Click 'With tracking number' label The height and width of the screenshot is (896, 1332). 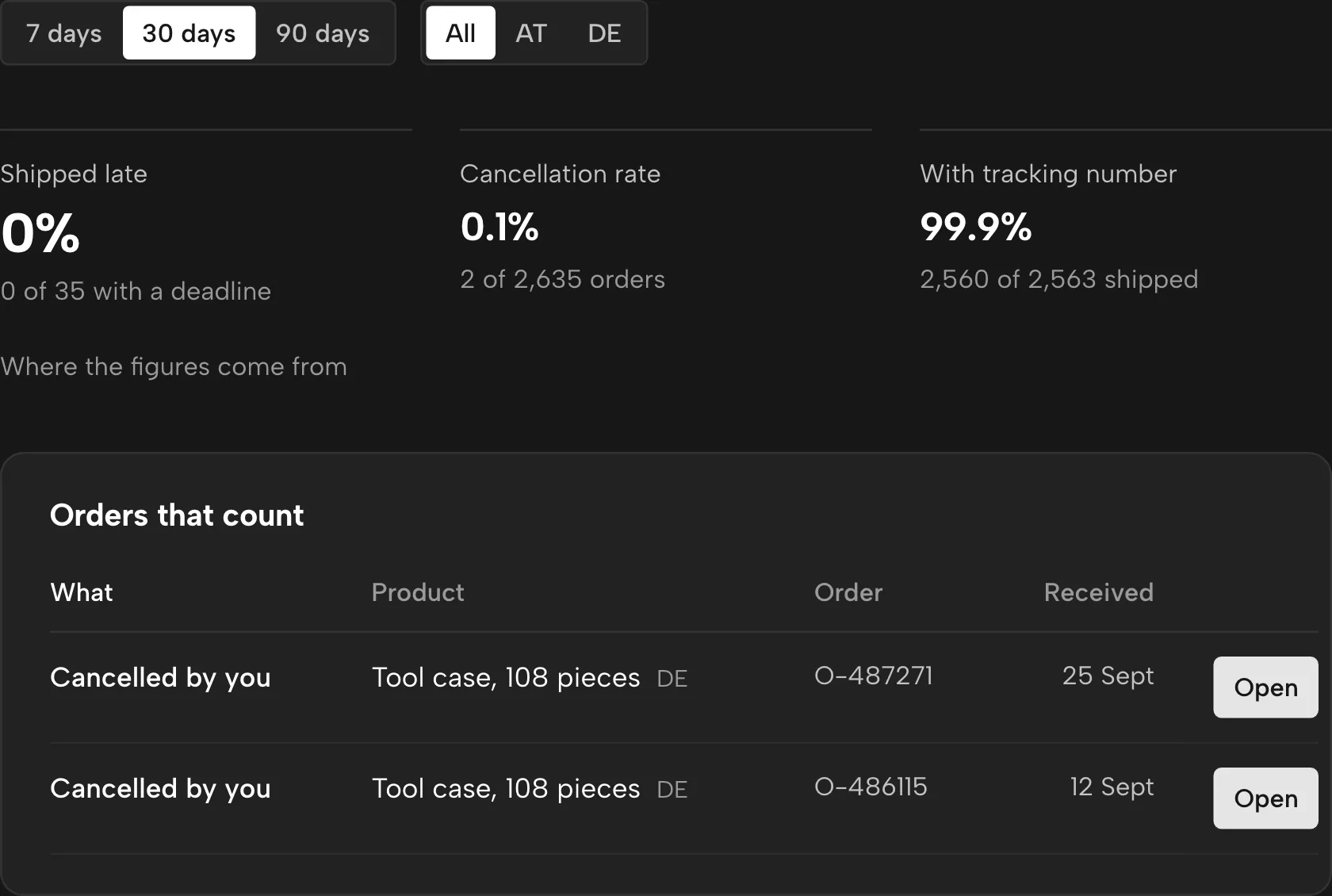pos(1048,174)
